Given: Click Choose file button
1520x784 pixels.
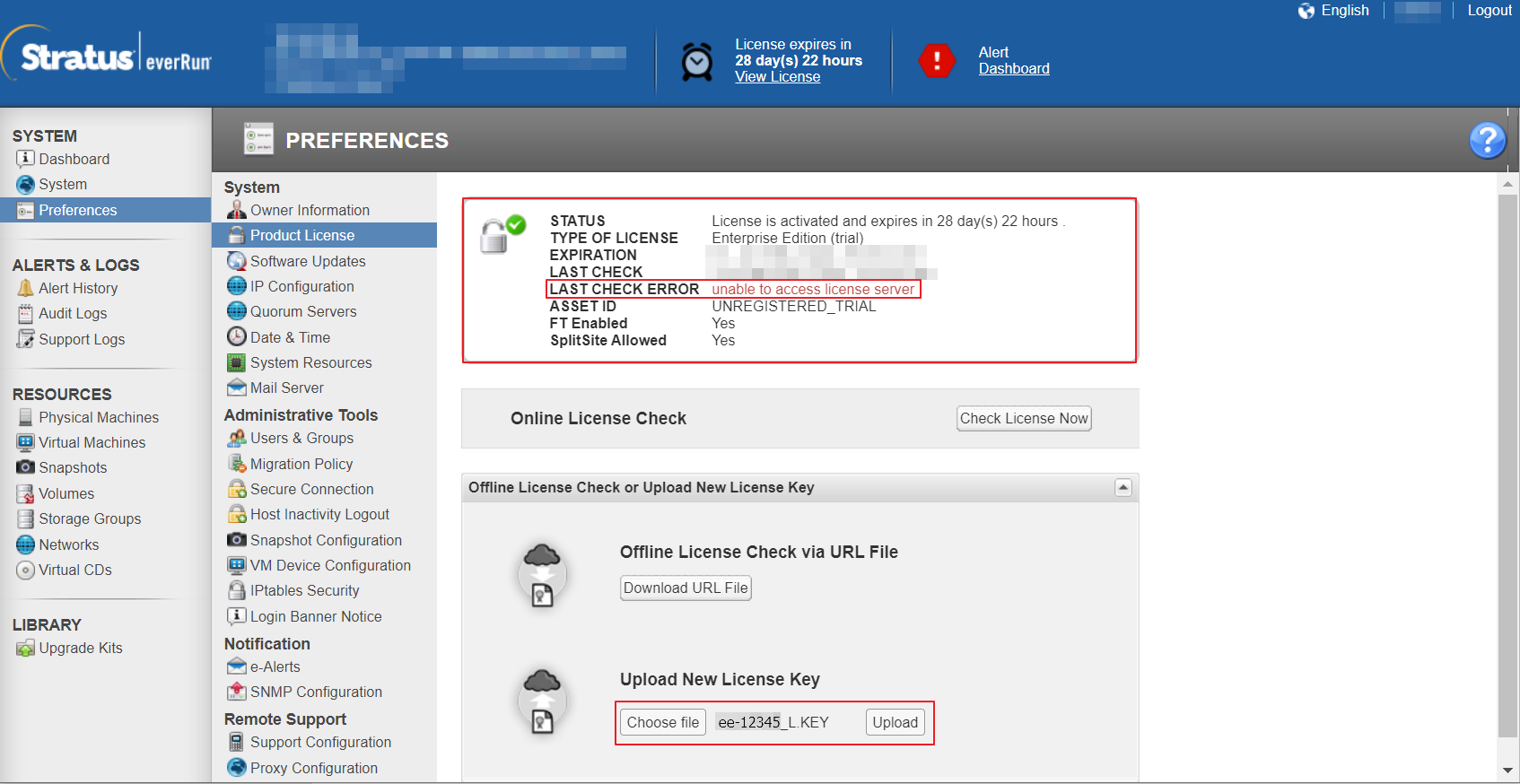Looking at the screenshot, I should [x=663, y=722].
